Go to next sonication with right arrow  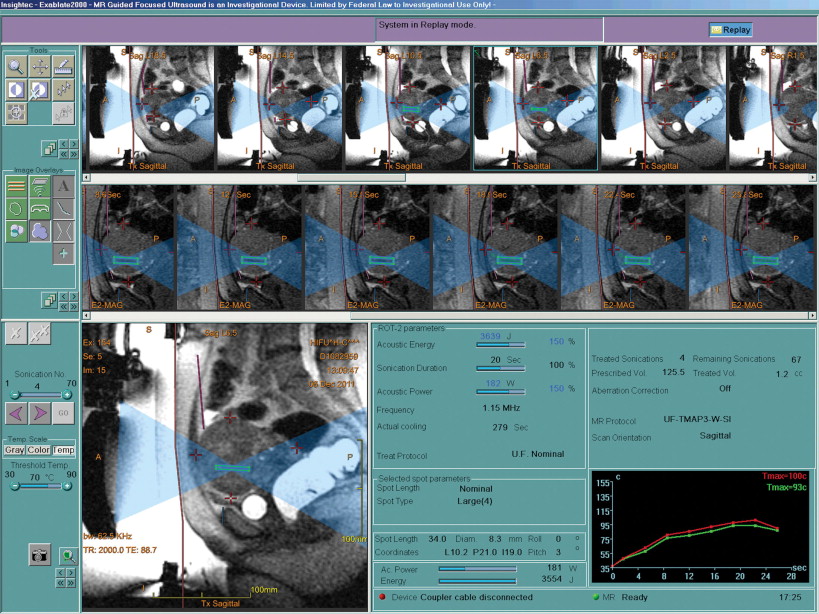(x=40, y=414)
